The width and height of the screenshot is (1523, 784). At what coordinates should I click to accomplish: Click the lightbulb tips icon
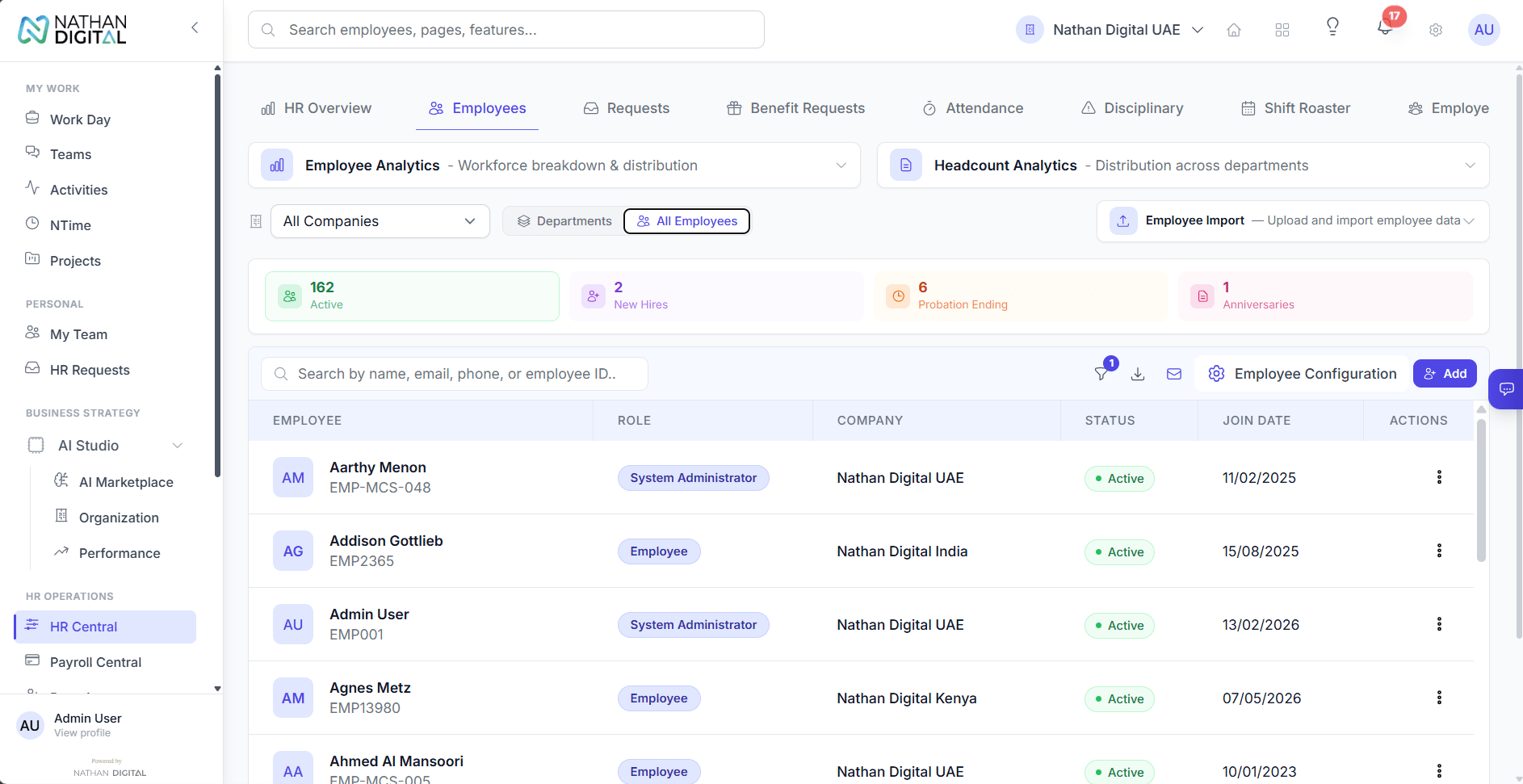(x=1333, y=27)
